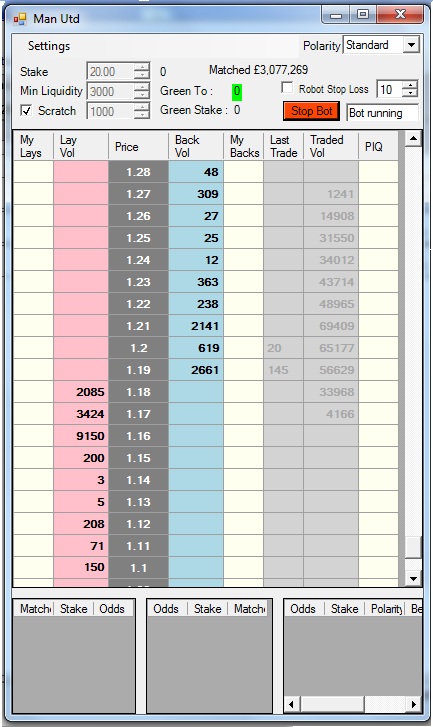Viewport: 433px width, 727px height.
Task: Click back volume 363 at price 1.23
Action: (196, 282)
